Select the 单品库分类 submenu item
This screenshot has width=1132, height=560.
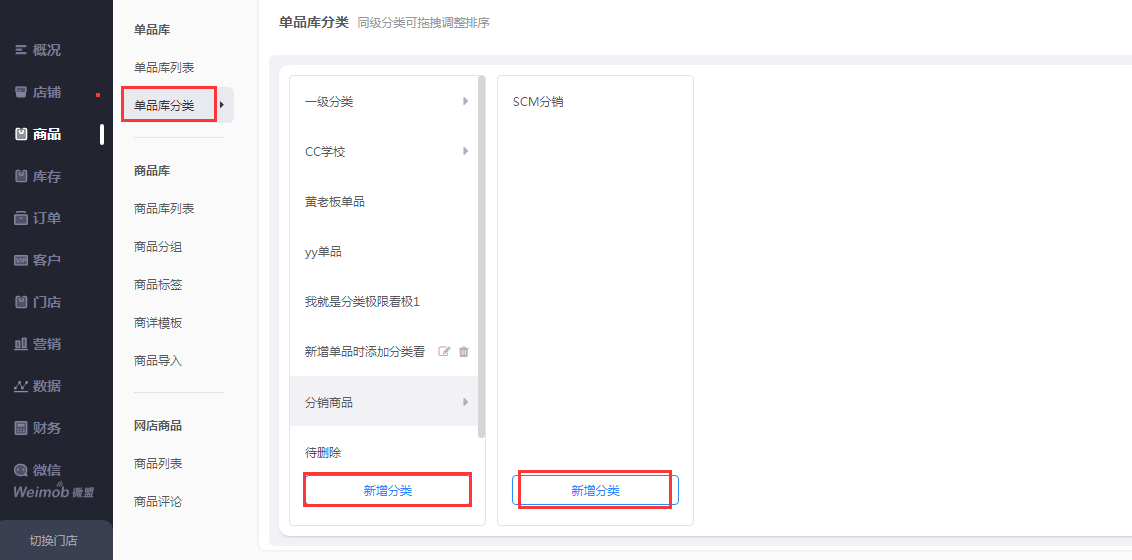coord(164,105)
